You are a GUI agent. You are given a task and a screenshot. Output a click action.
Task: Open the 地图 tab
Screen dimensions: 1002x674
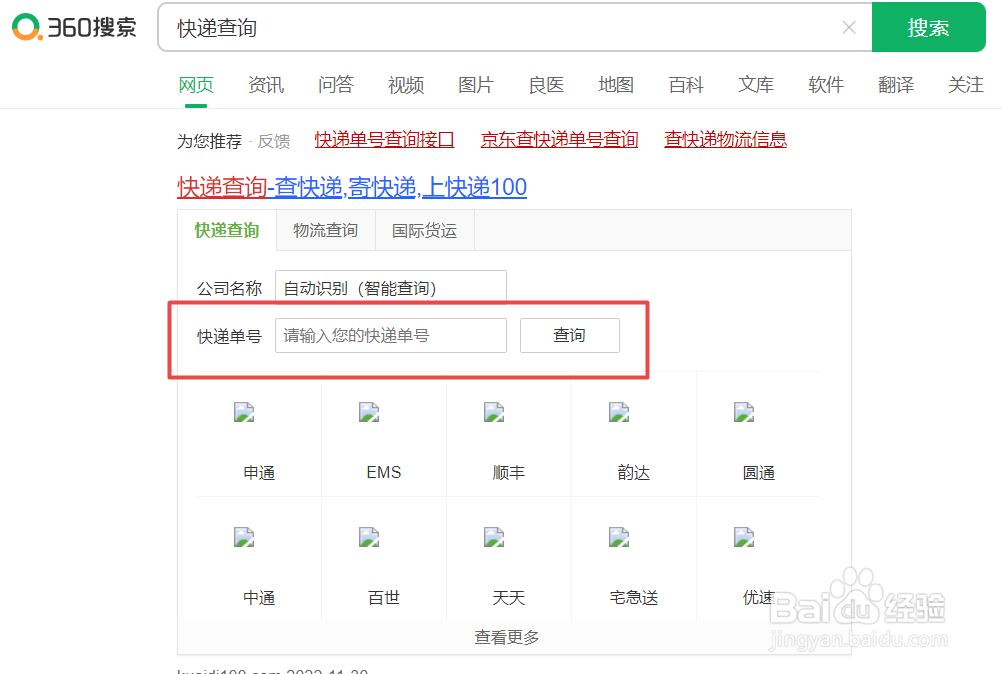point(615,84)
